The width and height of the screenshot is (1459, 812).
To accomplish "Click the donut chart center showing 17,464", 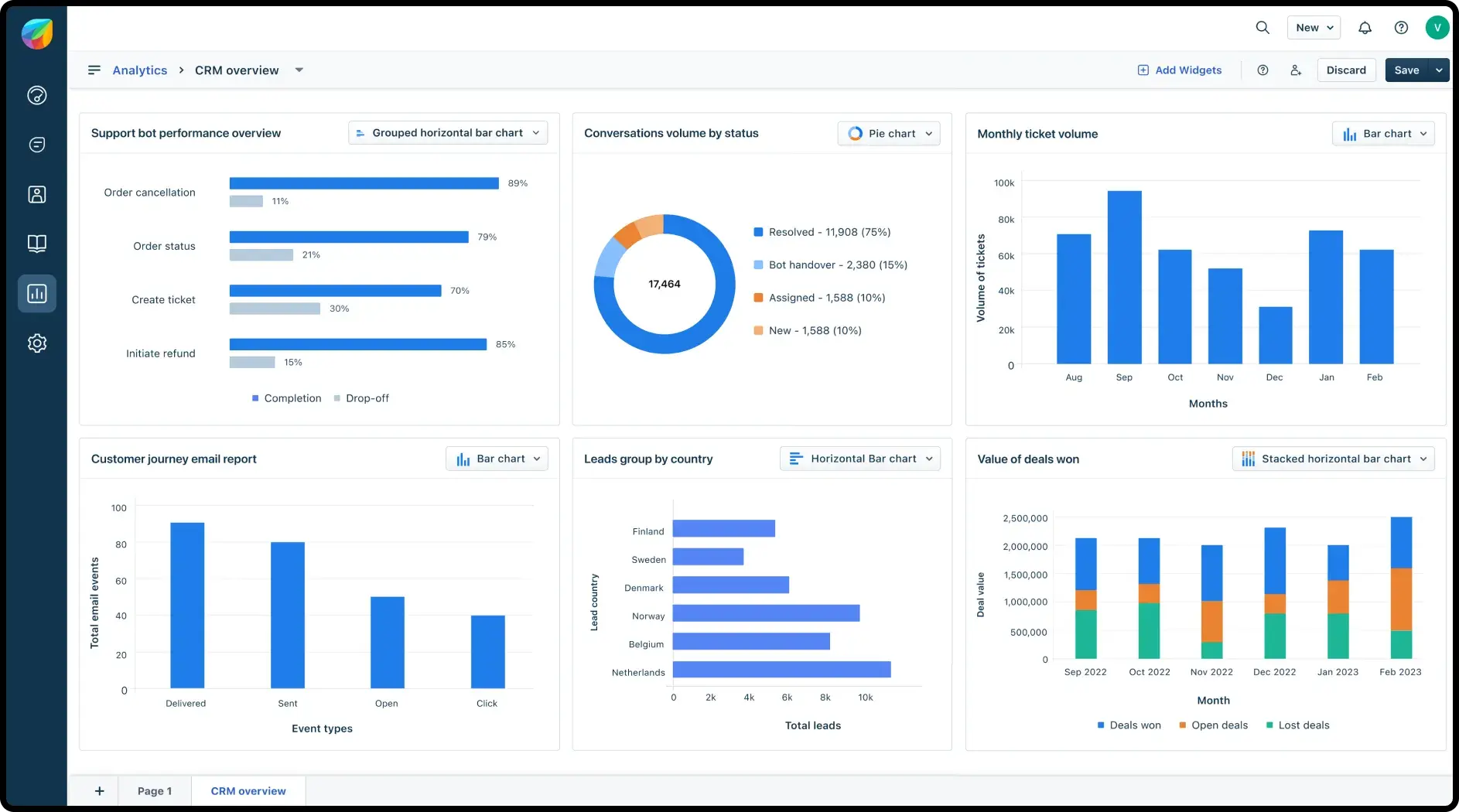I will 664,284.
